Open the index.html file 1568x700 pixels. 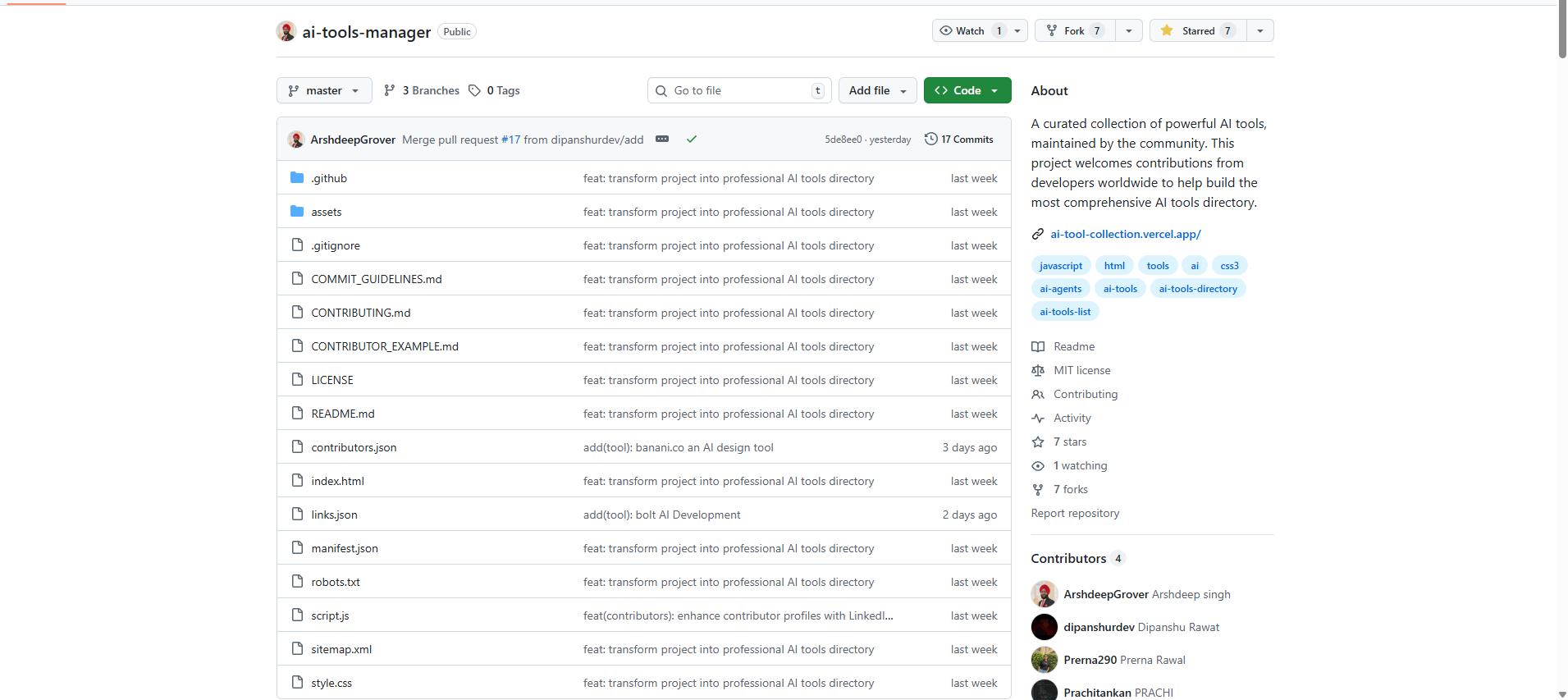pos(337,481)
